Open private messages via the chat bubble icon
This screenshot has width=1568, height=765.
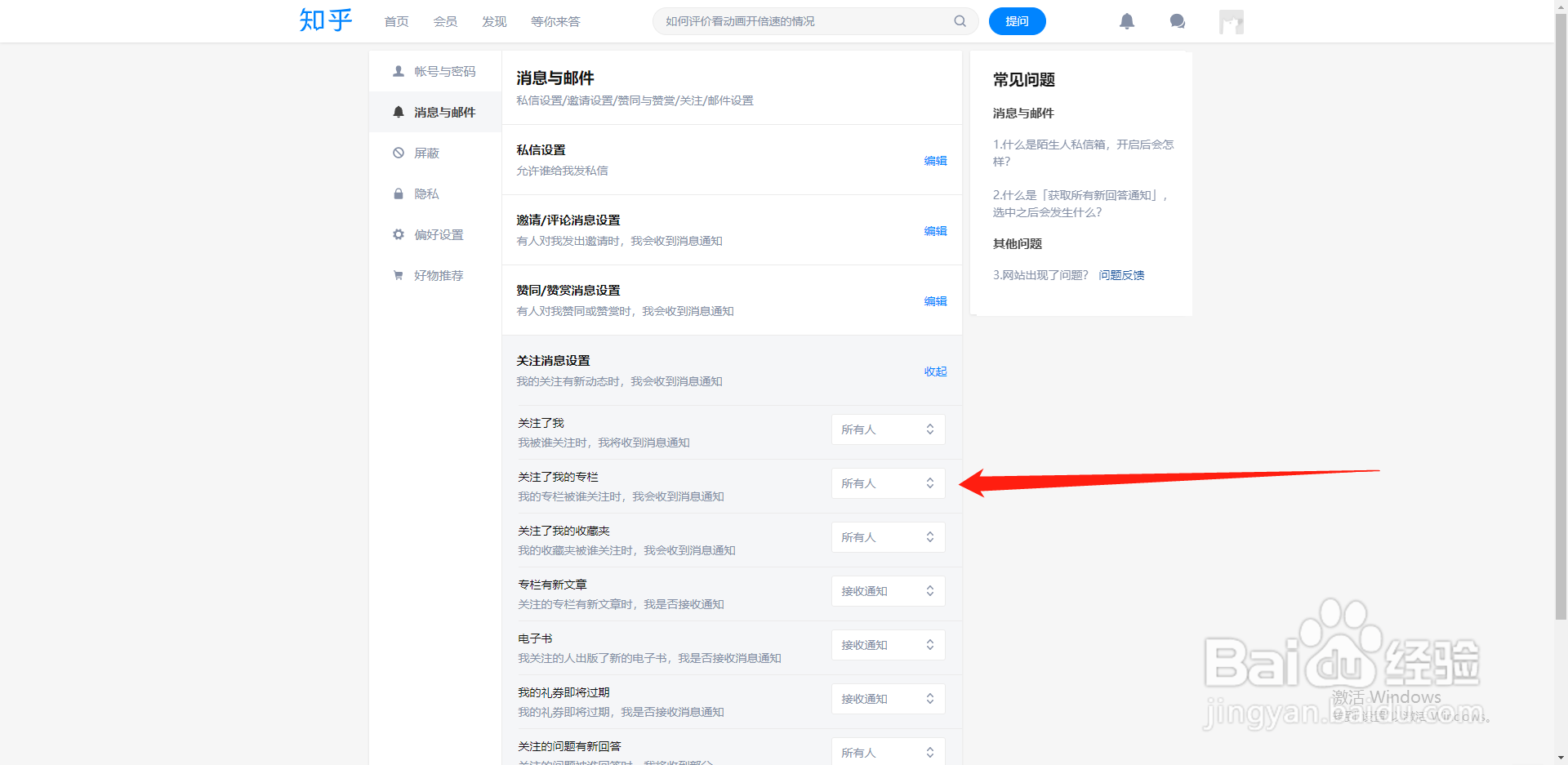tap(1177, 21)
